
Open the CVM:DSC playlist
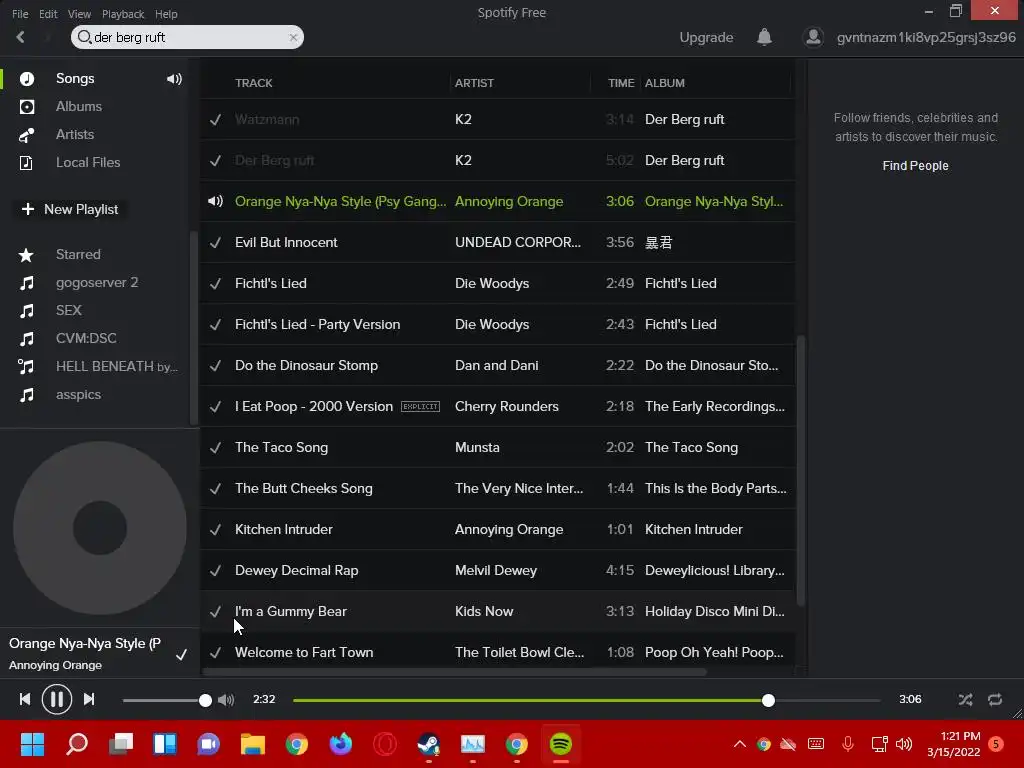click(86, 338)
